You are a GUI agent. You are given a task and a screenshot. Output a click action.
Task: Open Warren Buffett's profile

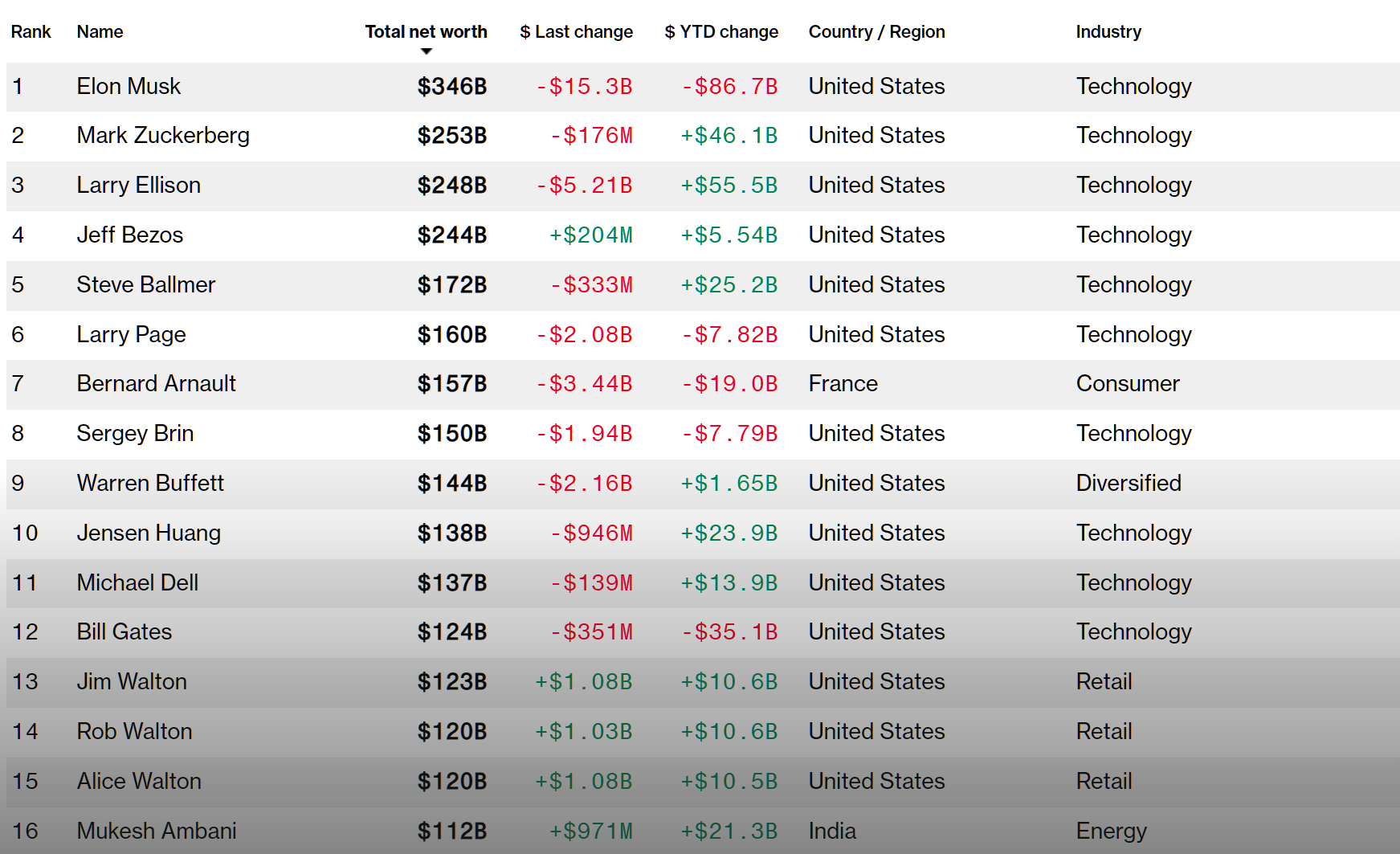[150, 484]
